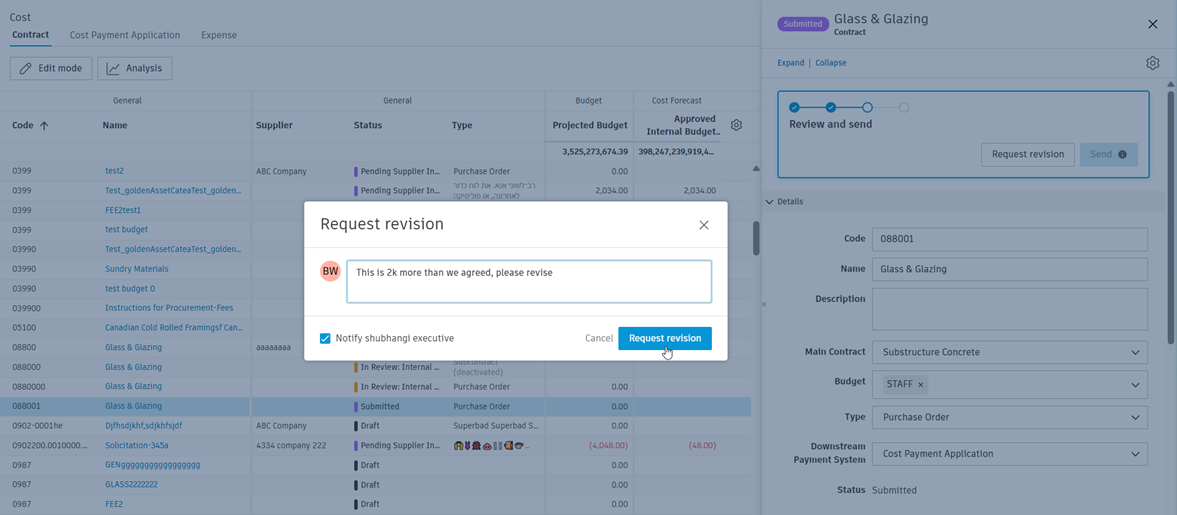
Task: Click Request revision button in side panel
Action: click(x=1028, y=155)
